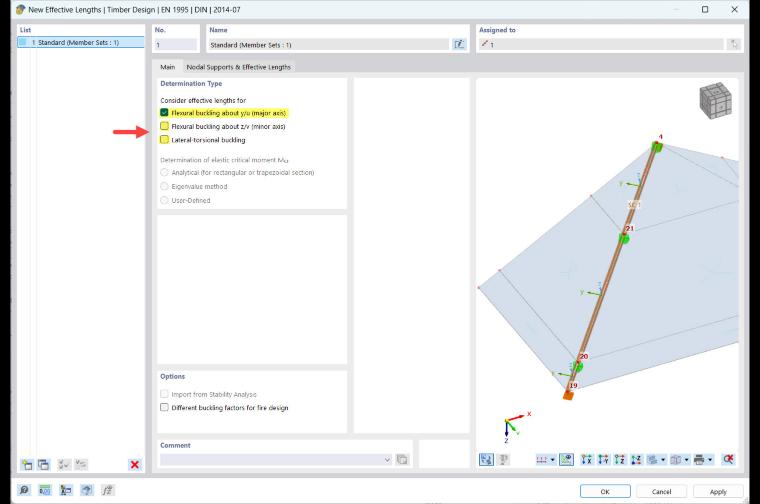The image size is (760, 504).
Task: Expand dimension display dropdown arrow
Action: pos(552,459)
